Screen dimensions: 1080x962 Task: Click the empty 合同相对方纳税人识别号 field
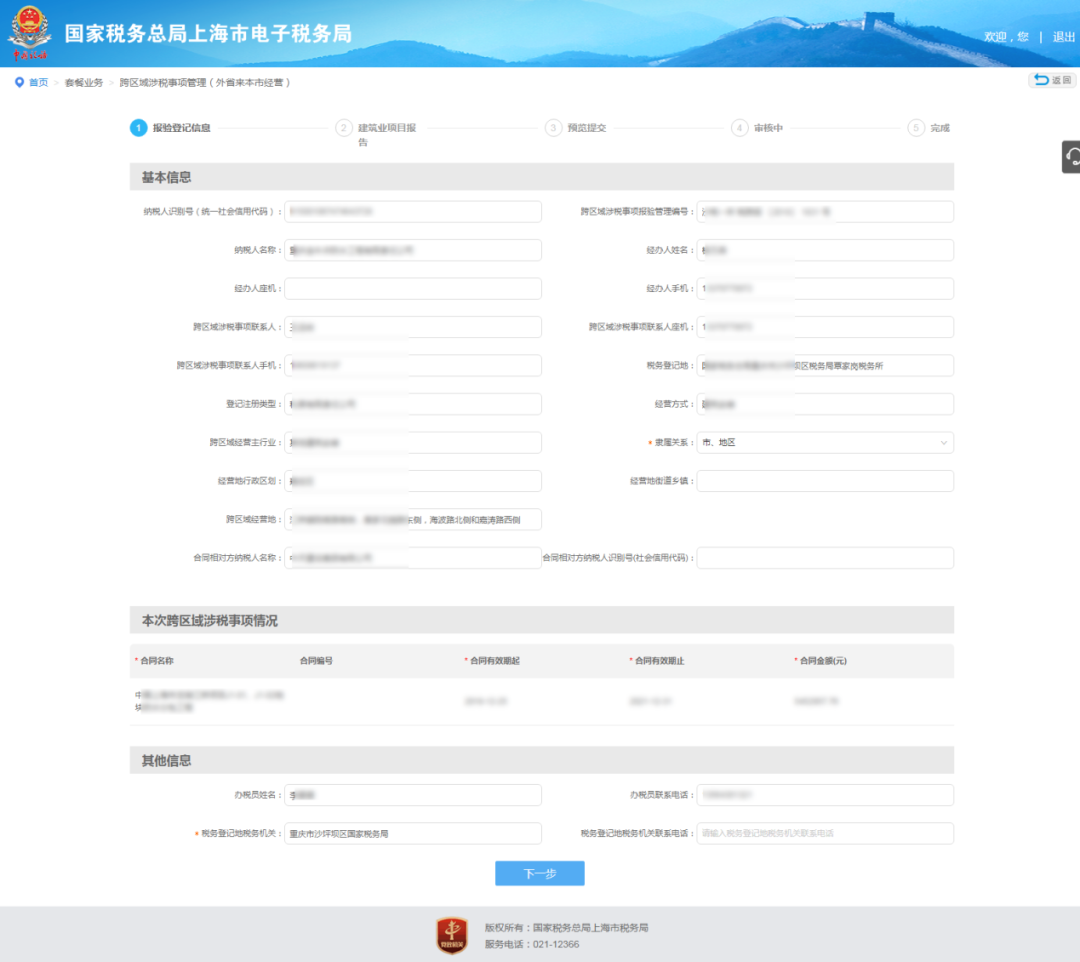tap(825, 558)
